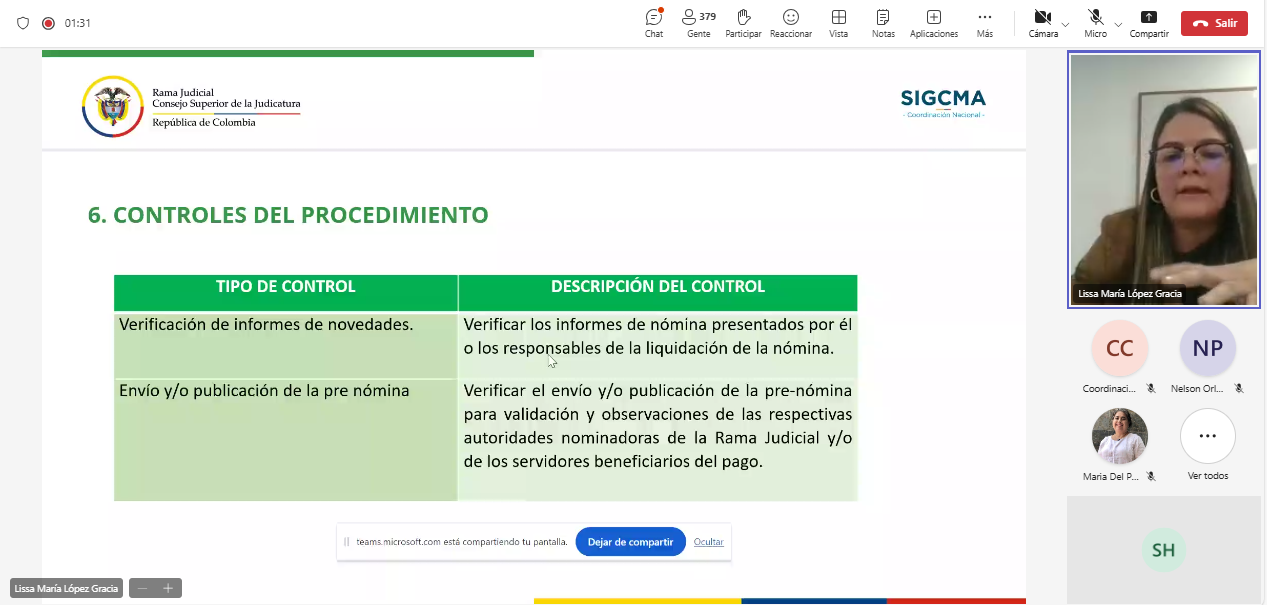Click the sharing notice drag handle
Viewport: 1267px width, 605px height.
click(347, 542)
